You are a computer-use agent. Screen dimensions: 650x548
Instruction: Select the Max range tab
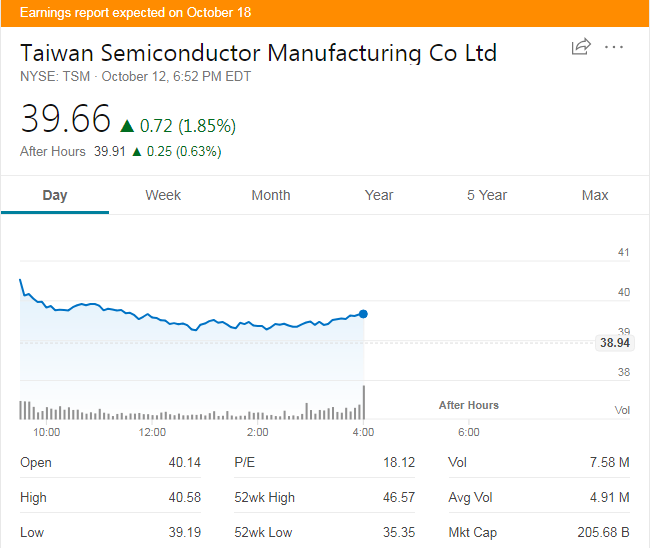coord(595,195)
